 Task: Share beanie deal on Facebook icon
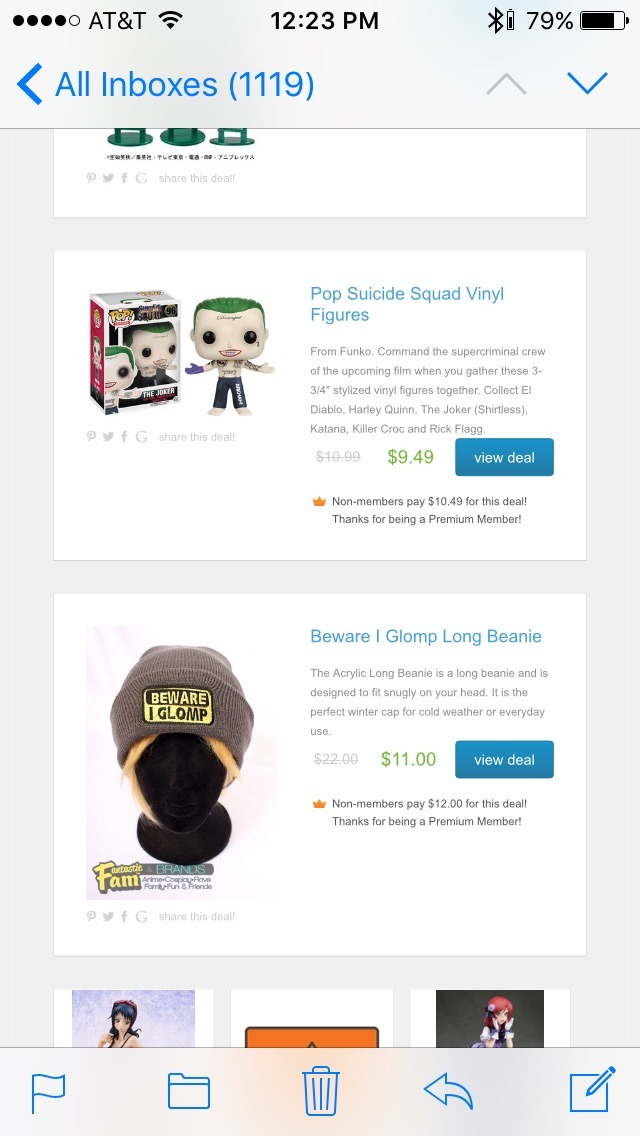point(124,916)
